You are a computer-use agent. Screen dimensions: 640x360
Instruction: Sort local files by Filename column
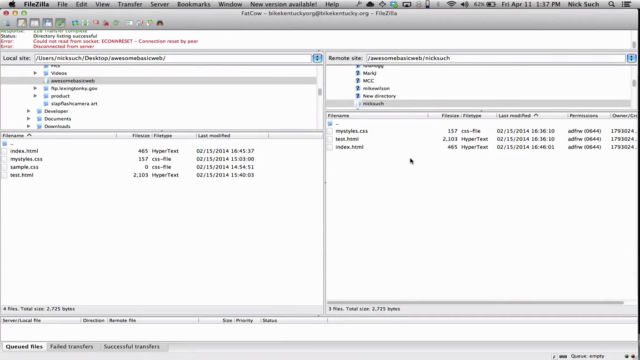58,136
